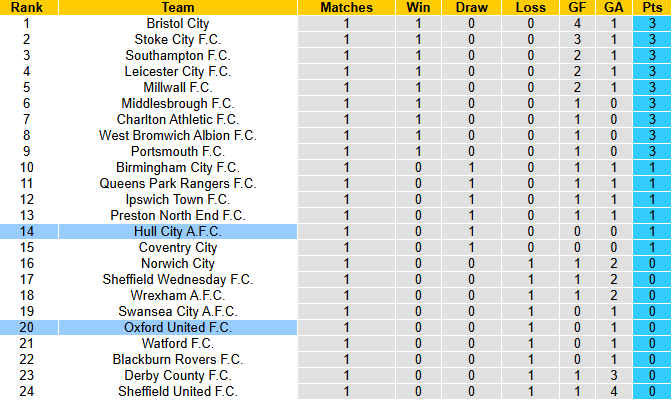672x400 pixels.
Task: Select Sheffield Wednesday F.C. team name
Action: (x=178, y=279)
